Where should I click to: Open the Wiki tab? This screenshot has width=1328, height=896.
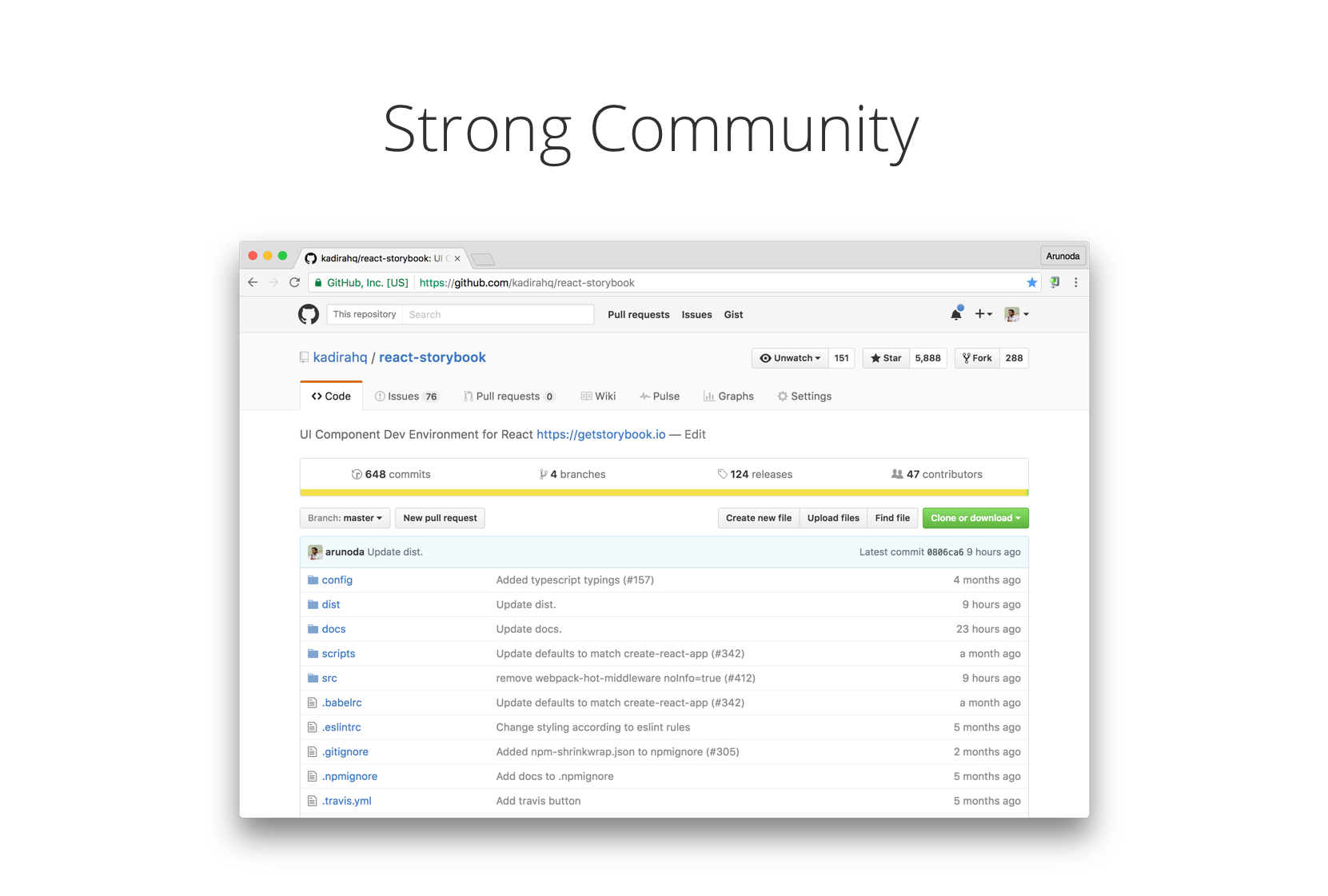coord(598,396)
